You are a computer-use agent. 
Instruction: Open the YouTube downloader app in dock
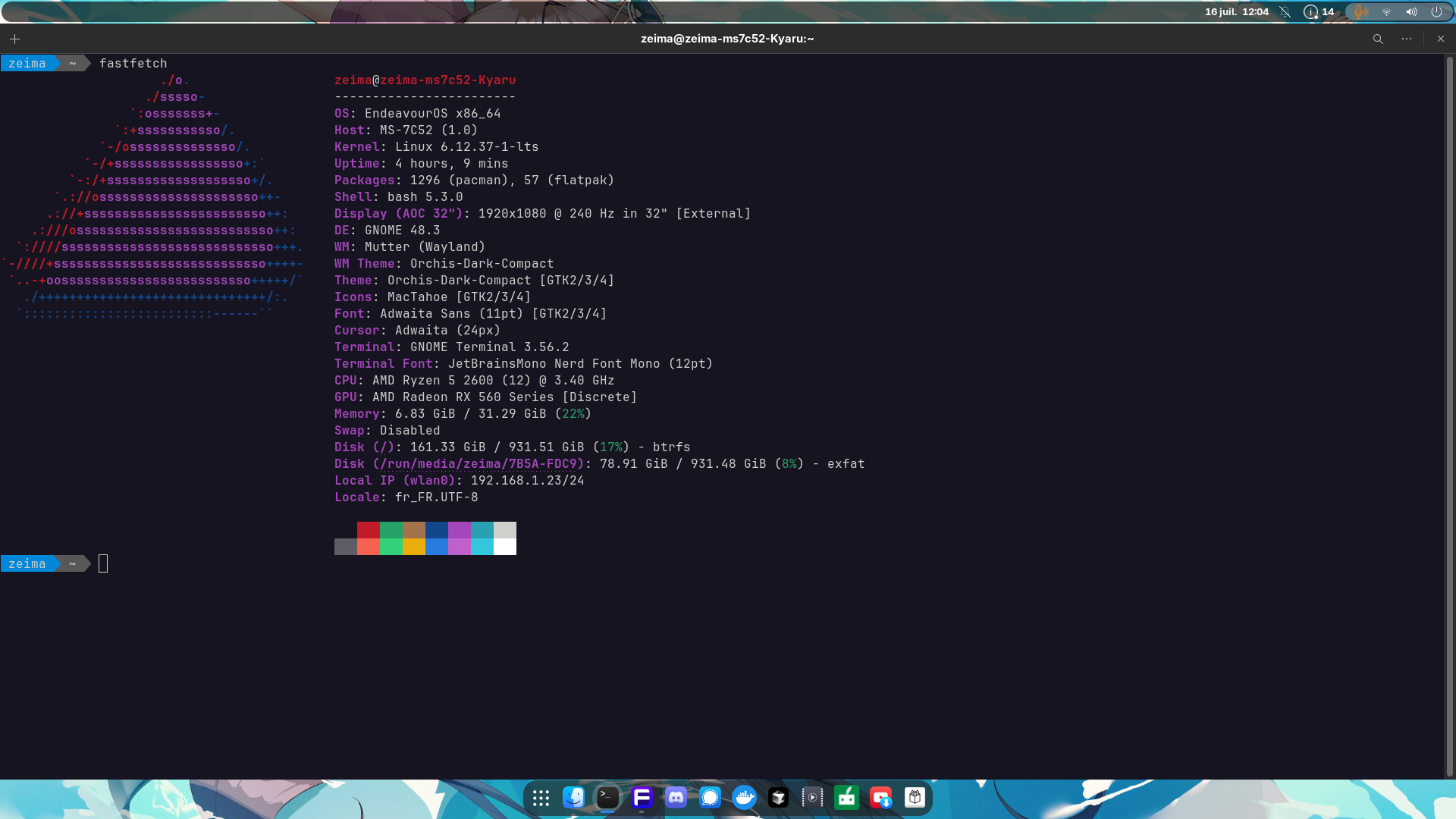[x=881, y=798]
